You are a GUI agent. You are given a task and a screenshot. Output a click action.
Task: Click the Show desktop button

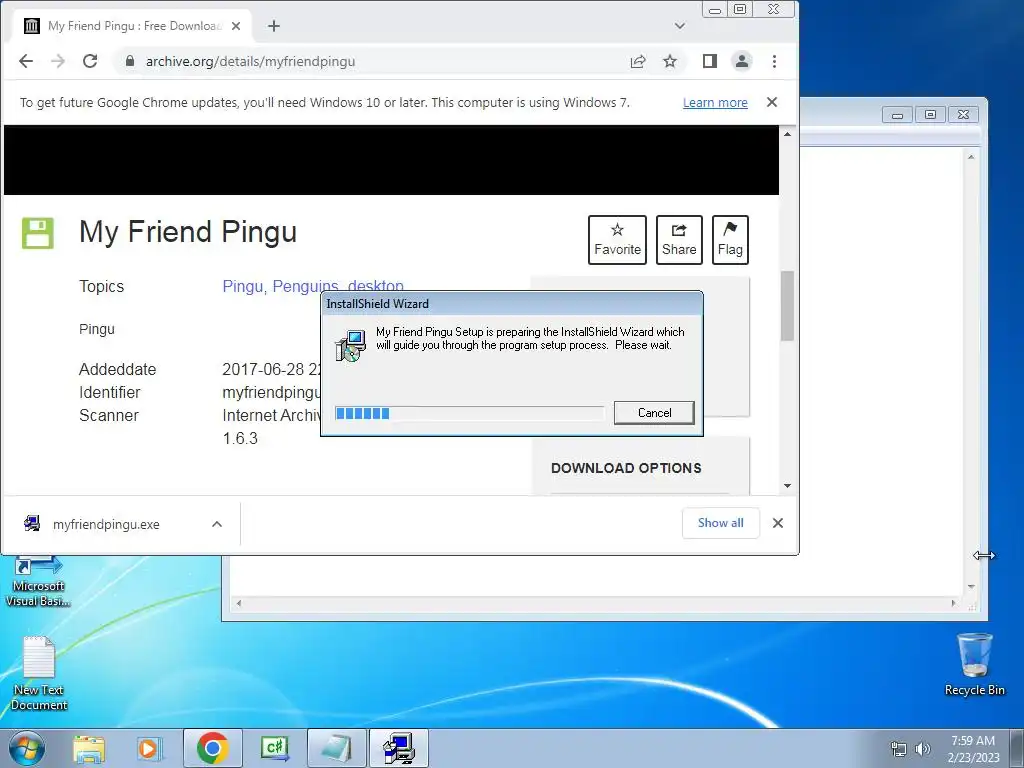point(1017,748)
